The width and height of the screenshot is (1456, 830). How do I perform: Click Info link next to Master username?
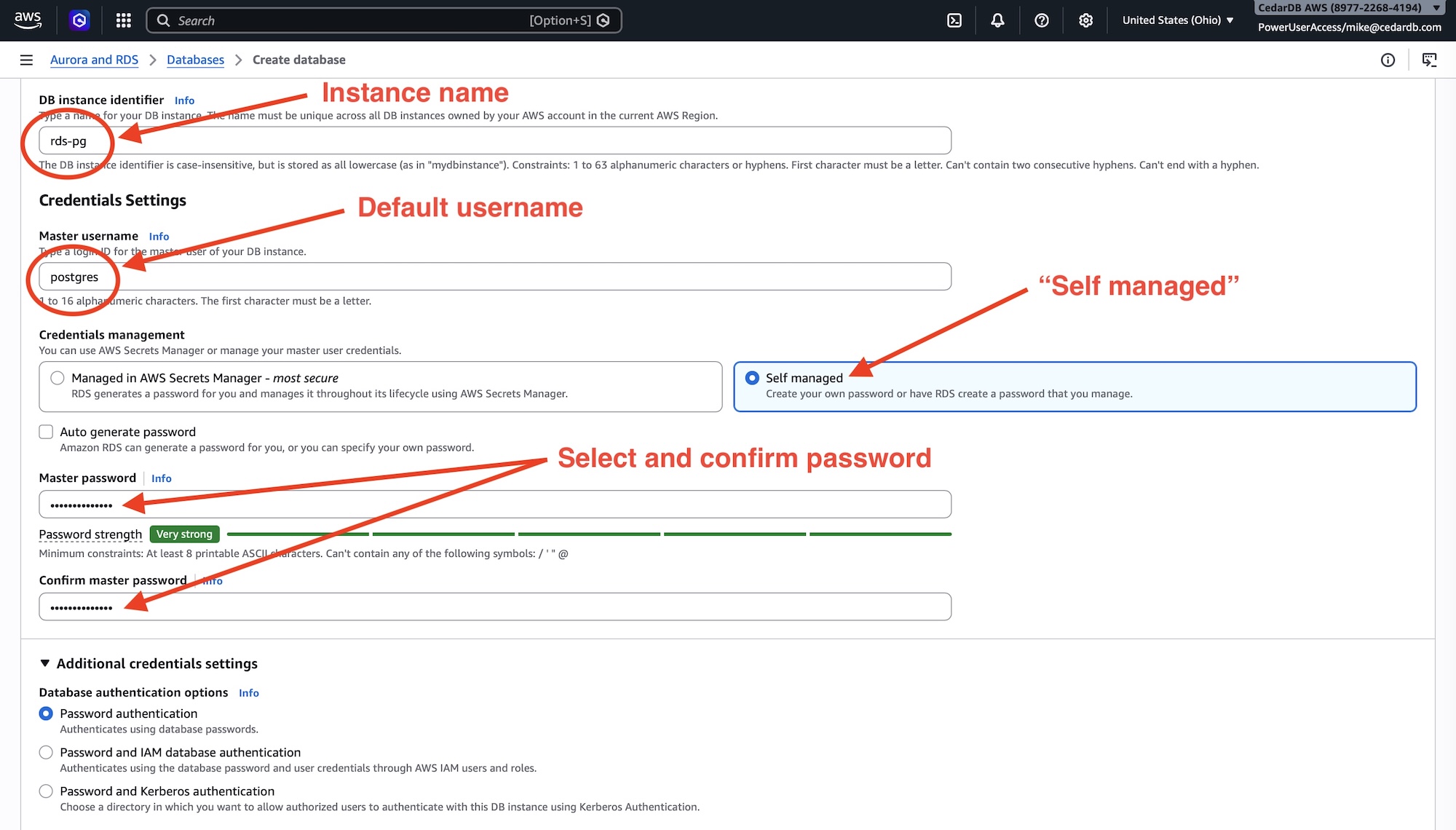click(x=159, y=237)
